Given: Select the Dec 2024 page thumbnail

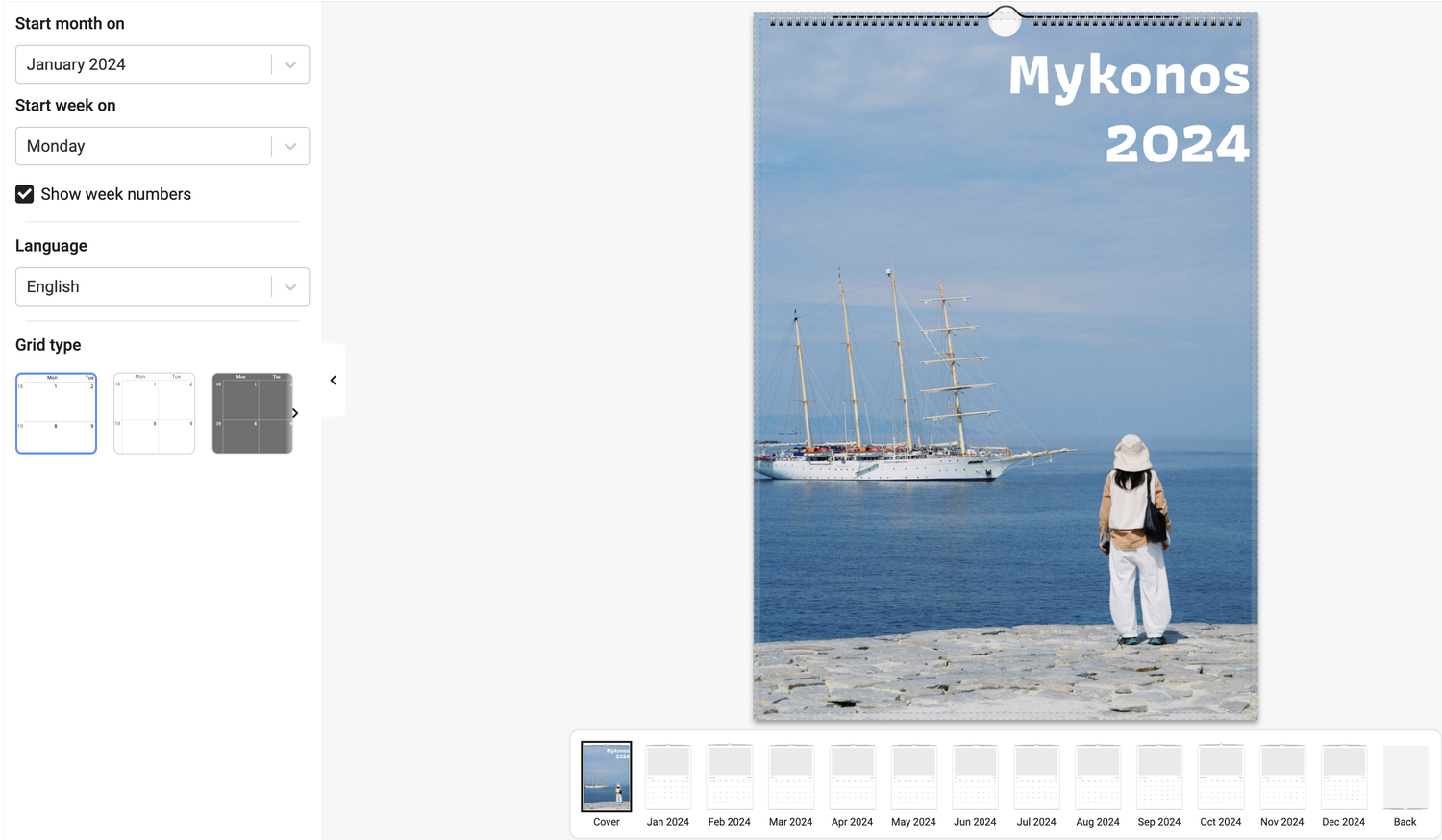Looking at the screenshot, I should pyautogui.click(x=1344, y=784).
